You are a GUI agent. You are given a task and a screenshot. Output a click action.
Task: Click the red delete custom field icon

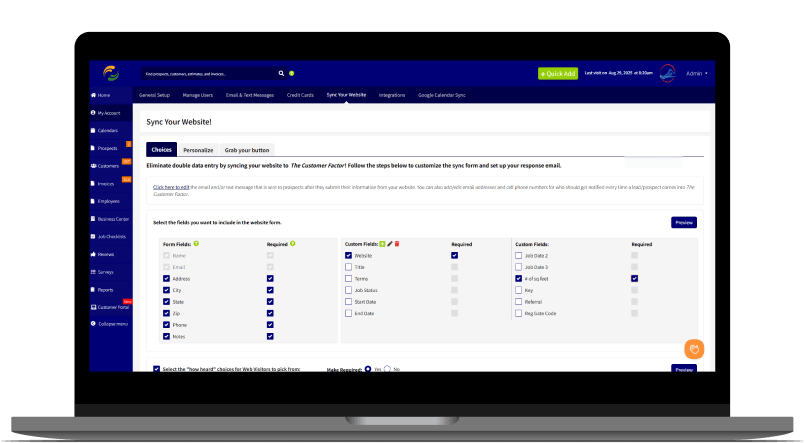coord(399,243)
